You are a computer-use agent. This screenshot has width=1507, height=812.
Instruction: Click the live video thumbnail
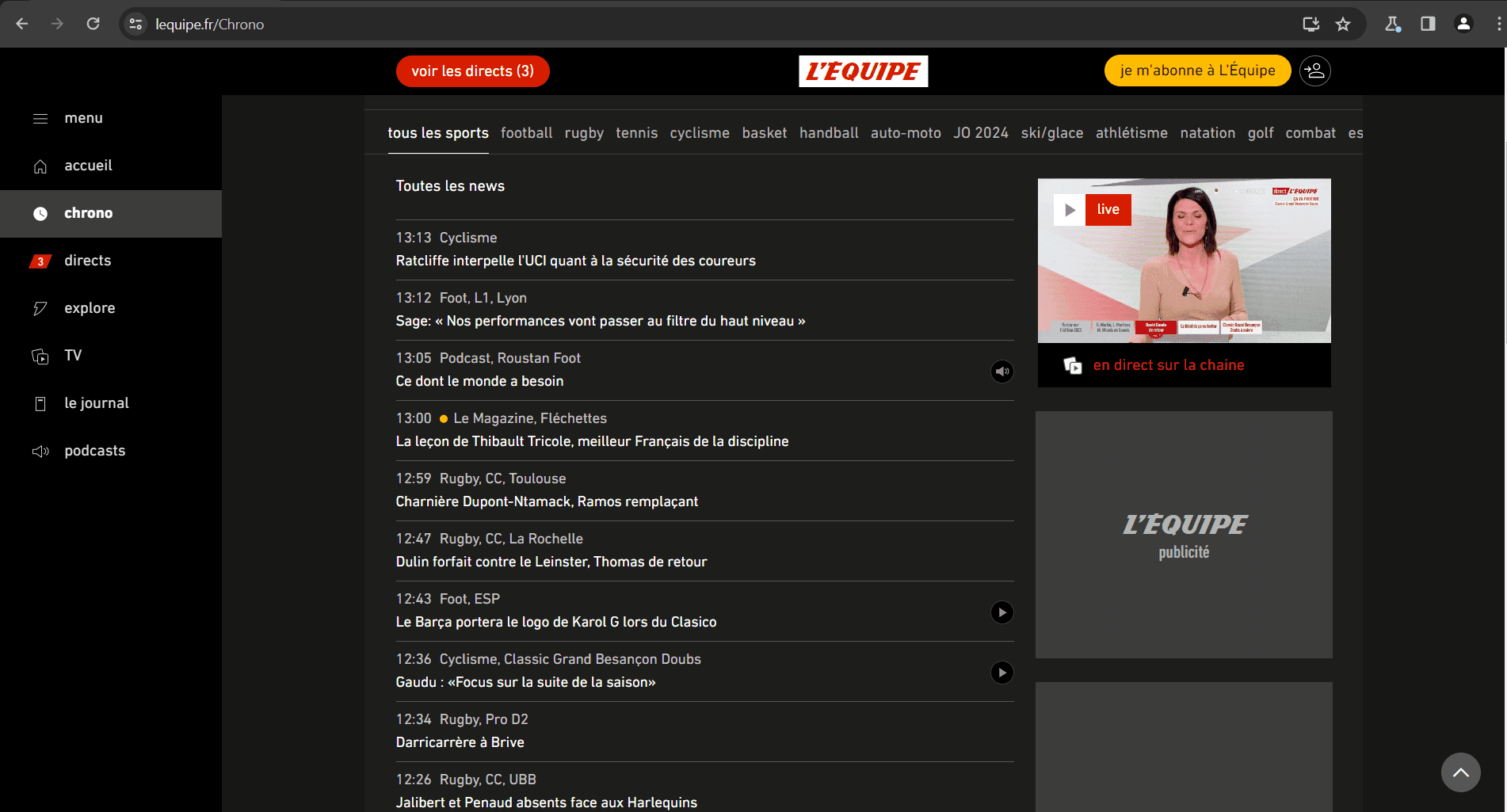coord(1185,261)
